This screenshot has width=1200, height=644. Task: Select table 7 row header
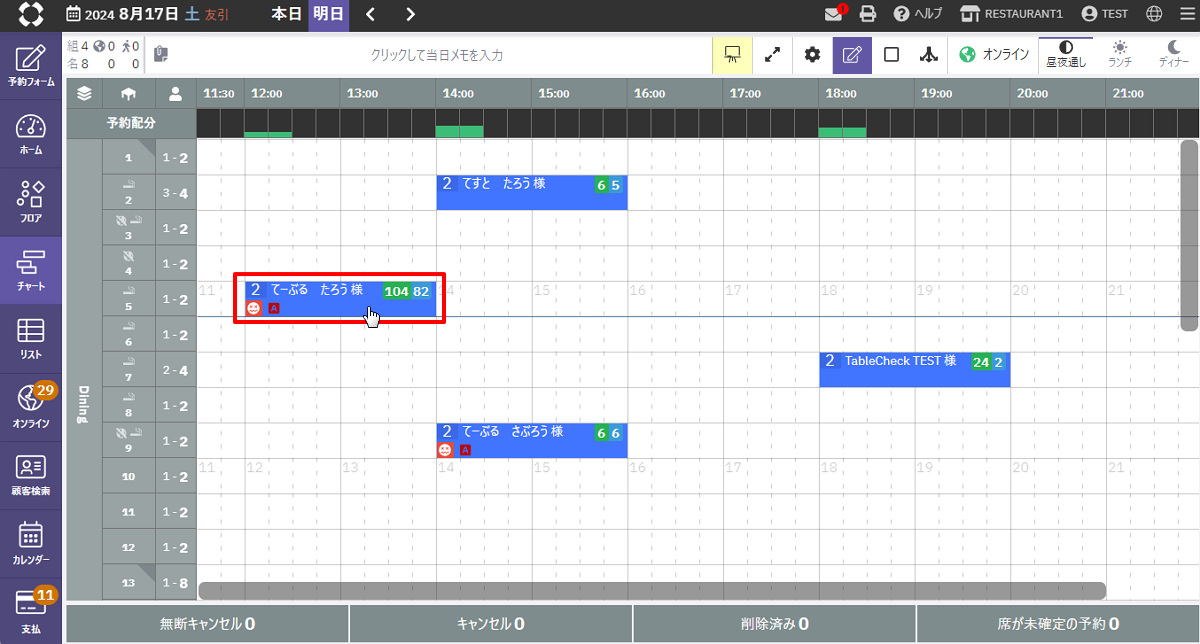128,370
